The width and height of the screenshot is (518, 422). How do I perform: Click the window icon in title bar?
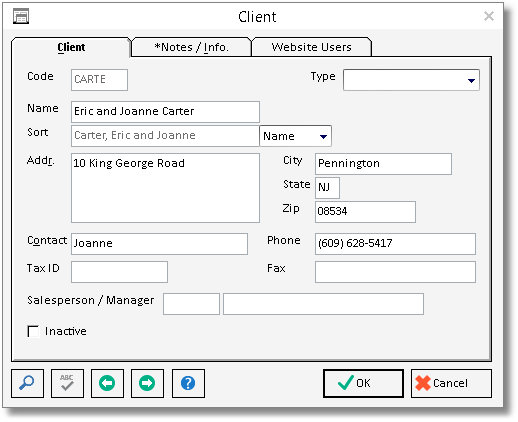(x=21, y=16)
